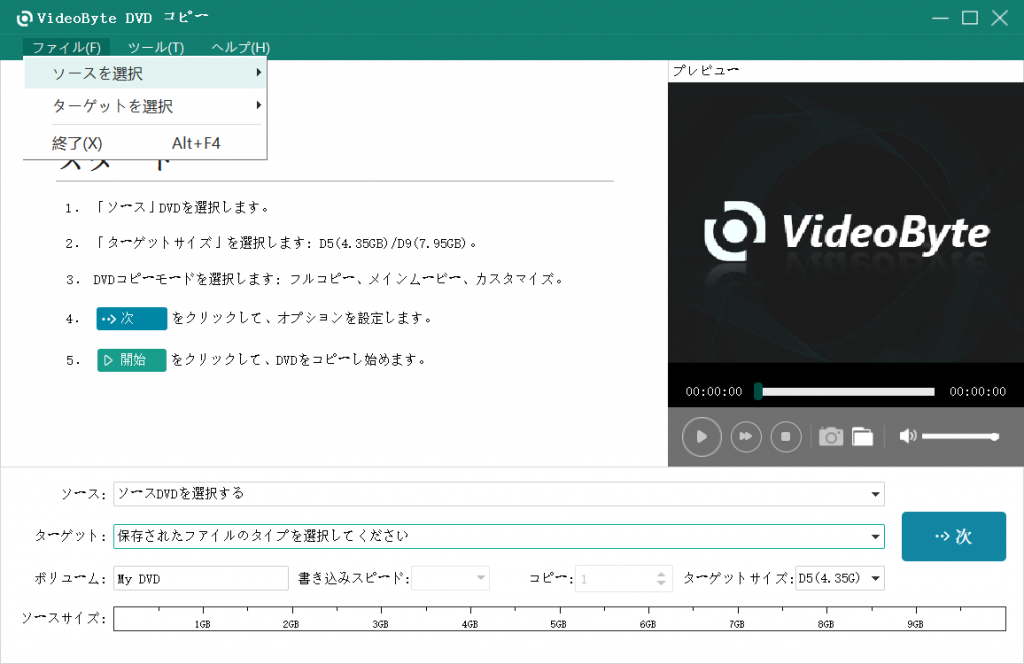The image size is (1024, 664).
Task: Open the 書き込みスピード dropdown
Action: tap(451, 578)
